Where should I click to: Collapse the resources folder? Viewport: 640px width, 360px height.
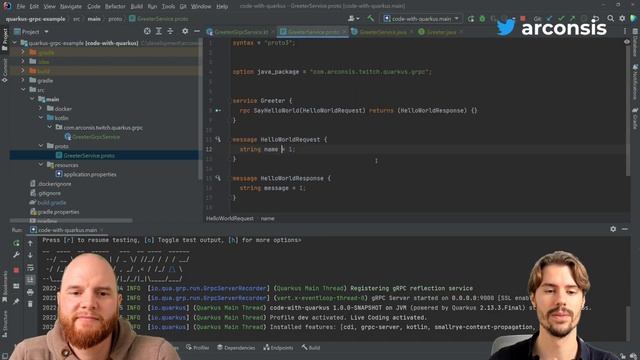pyautogui.click(x=40, y=165)
